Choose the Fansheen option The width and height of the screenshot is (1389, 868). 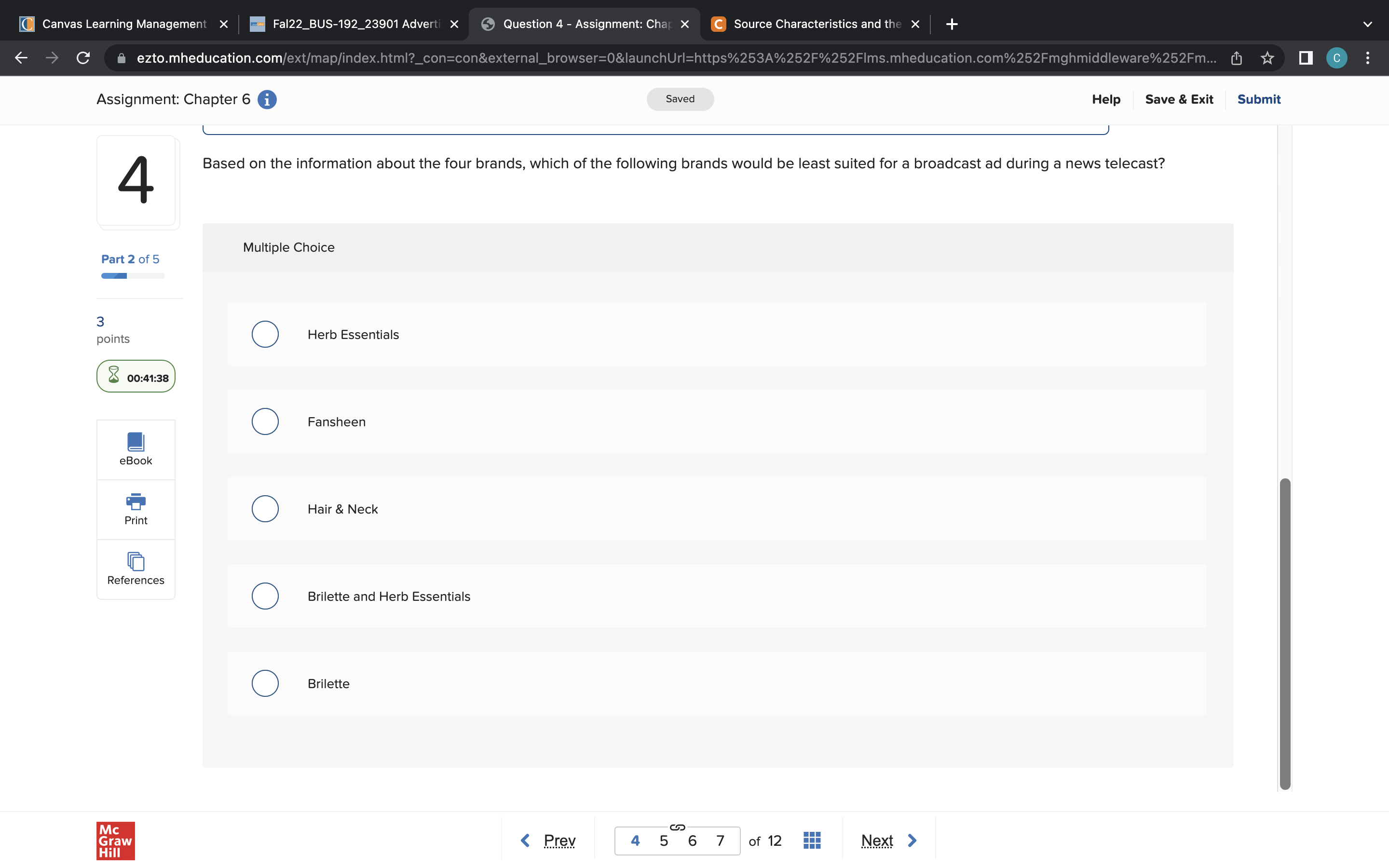pyautogui.click(x=265, y=421)
